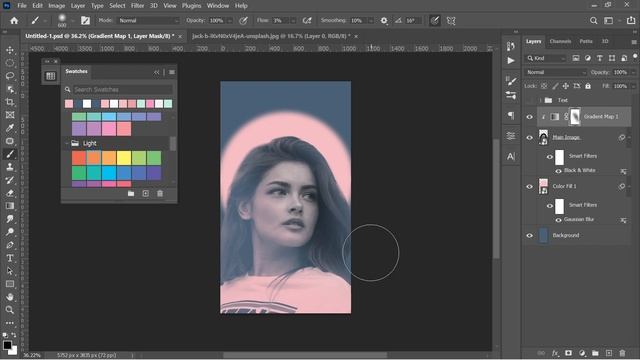Select the History Brush tool
This screenshot has height=360, width=640.
[x=10, y=180]
